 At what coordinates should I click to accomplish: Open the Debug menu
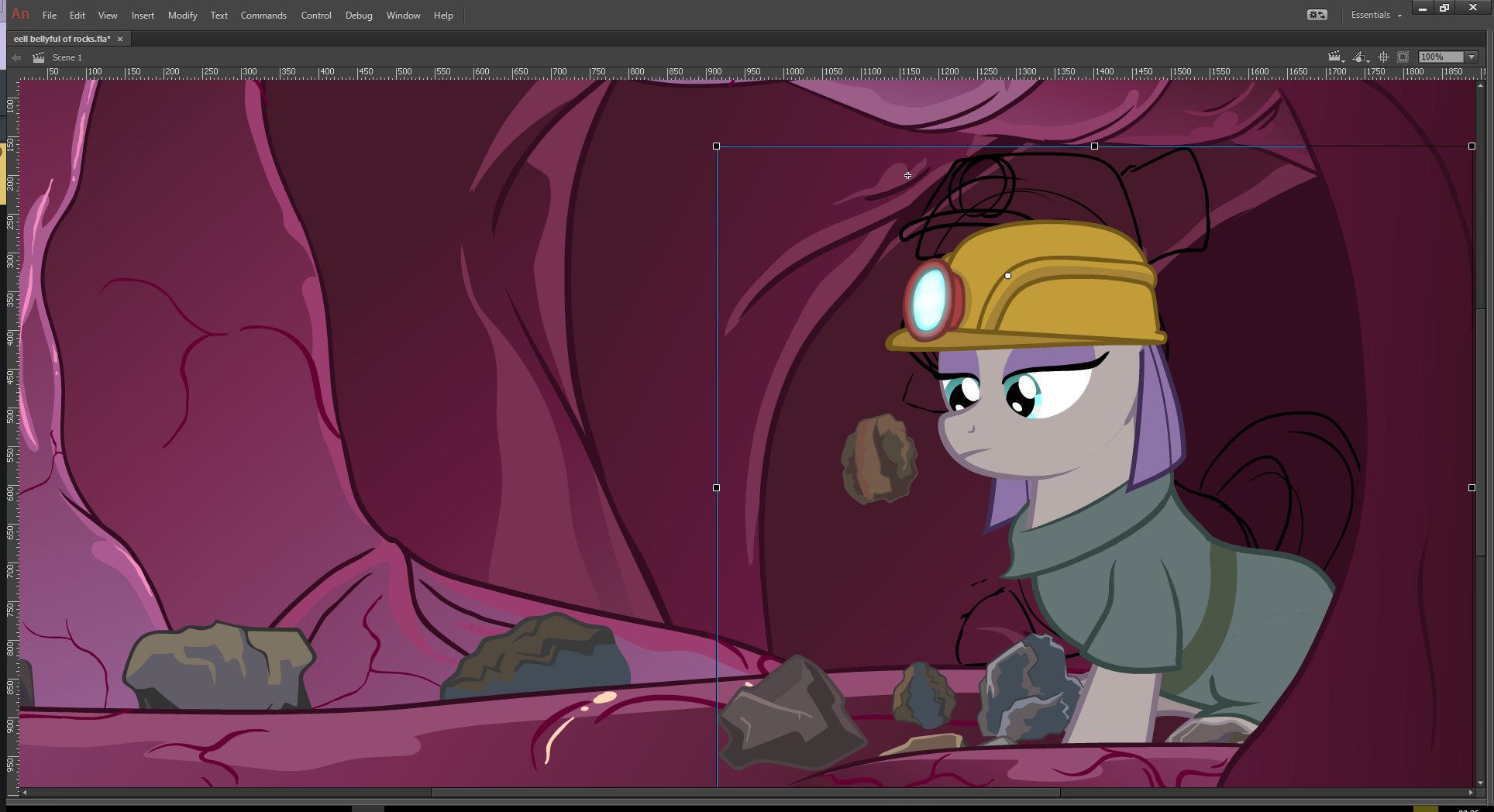pos(359,15)
